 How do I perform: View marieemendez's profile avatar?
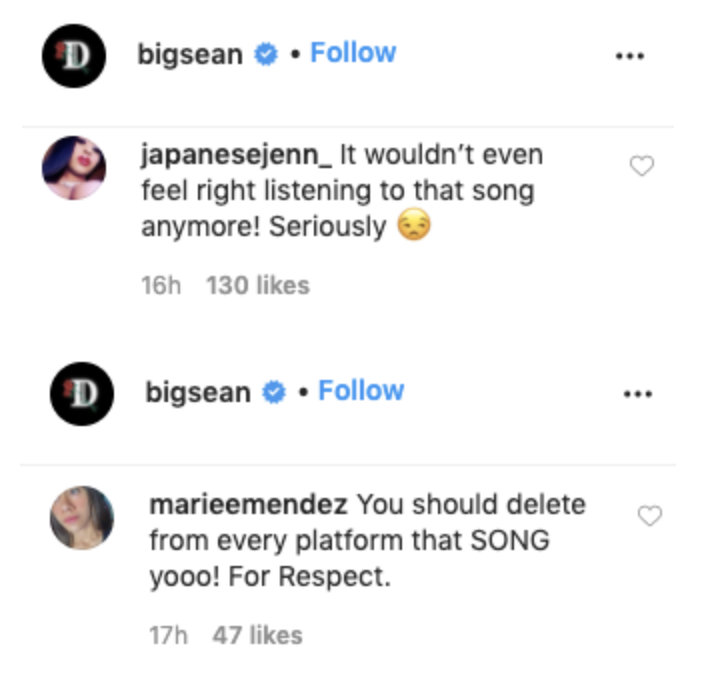[81, 517]
